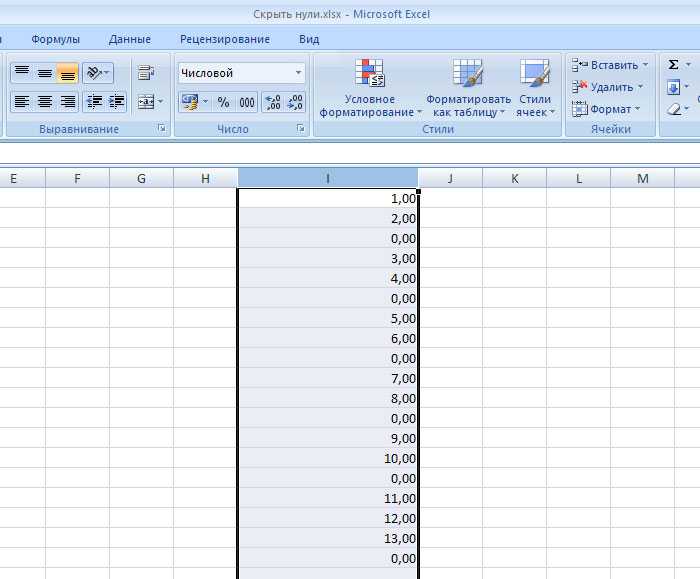The image size is (700, 579).
Task: Open the Числовой number format combo box
Action: [x=242, y=73]
